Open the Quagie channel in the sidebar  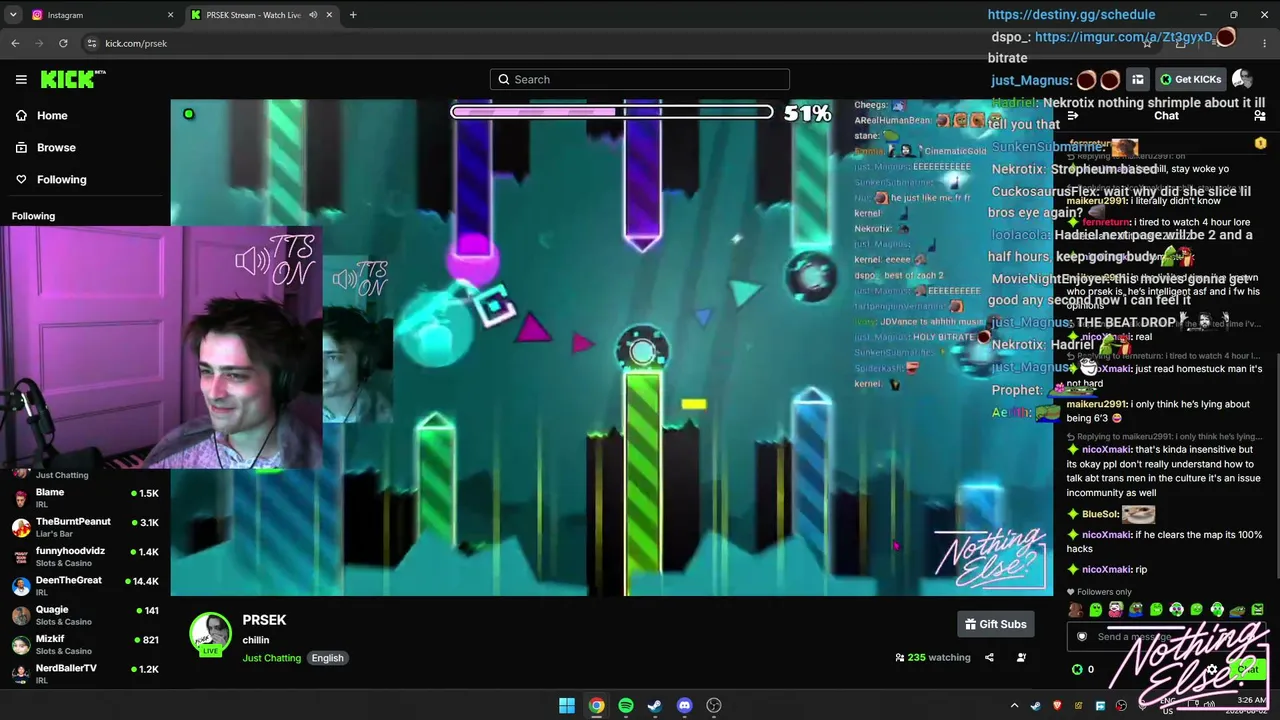[x=85, y=615]
